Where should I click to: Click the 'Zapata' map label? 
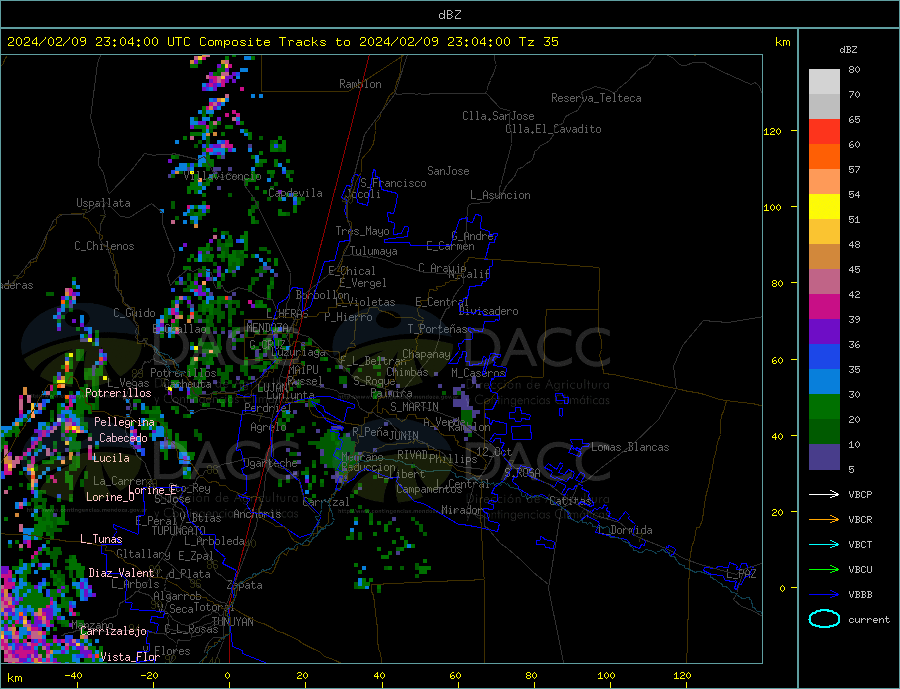(x=245, y=586)
